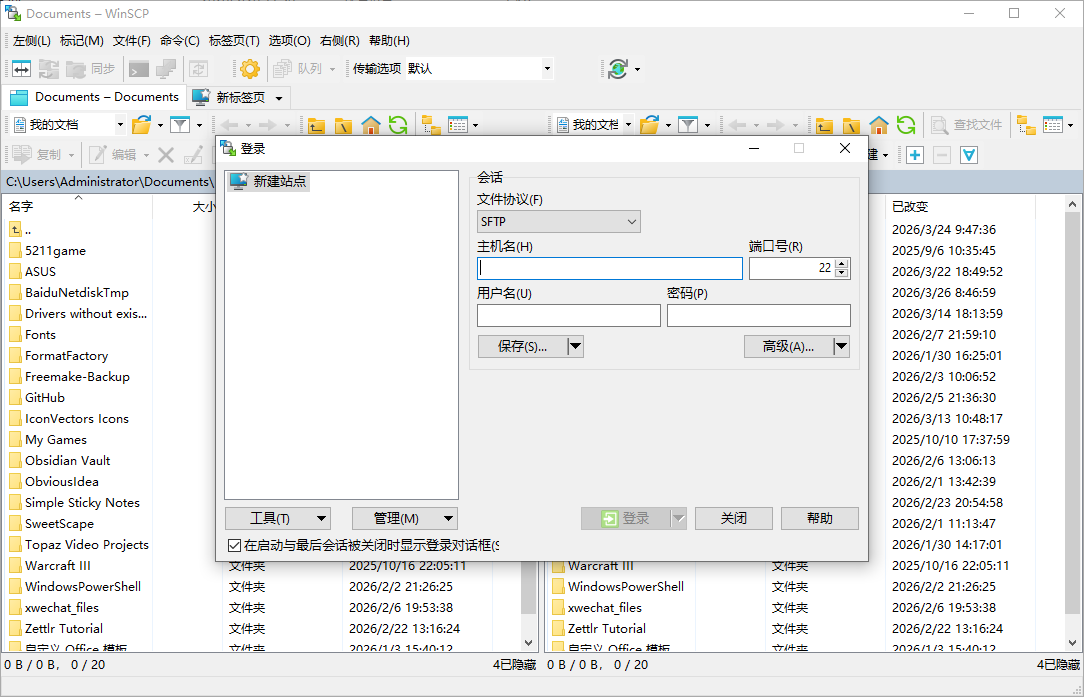1084x697 pixels.
Task: Open the 管理(M) management dropdown
Action: click(403, 518)
